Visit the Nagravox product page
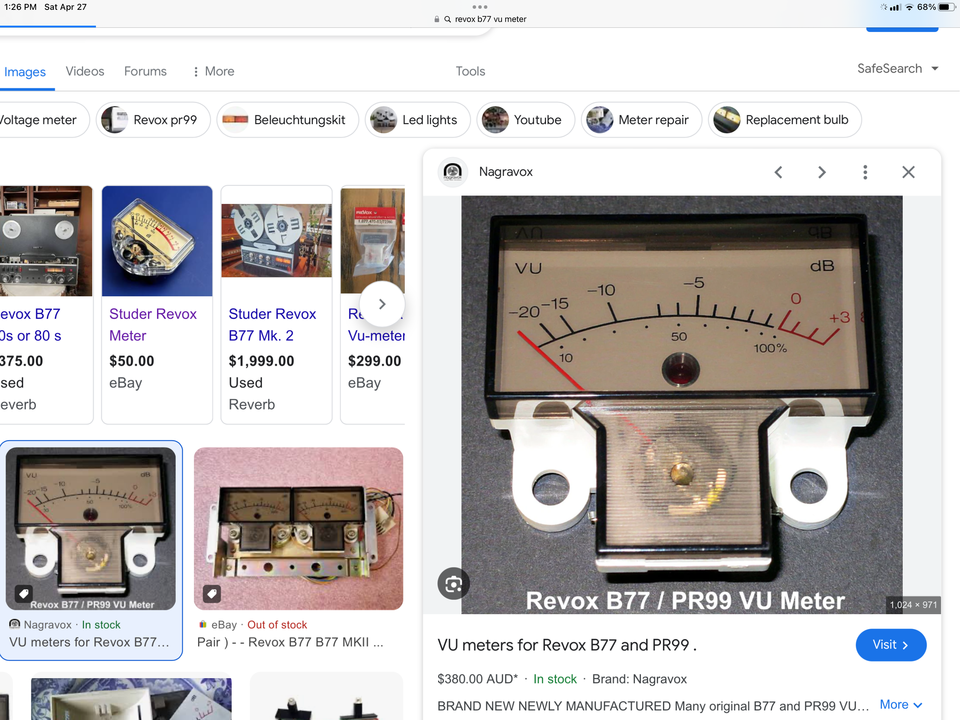Screen dimensions: 960x720 tap(891, 645)
